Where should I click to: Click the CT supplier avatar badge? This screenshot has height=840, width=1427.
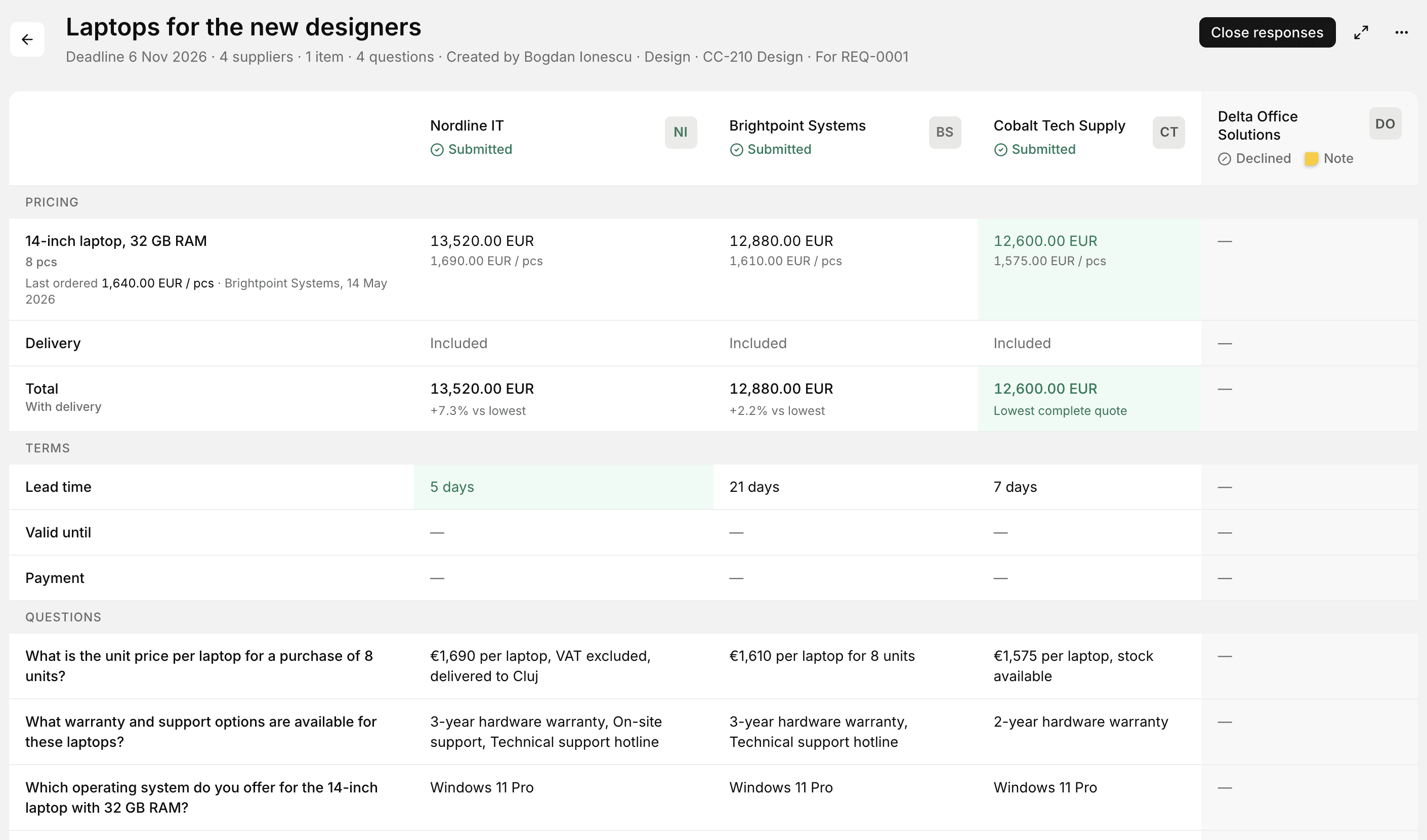coord(1168,133)
